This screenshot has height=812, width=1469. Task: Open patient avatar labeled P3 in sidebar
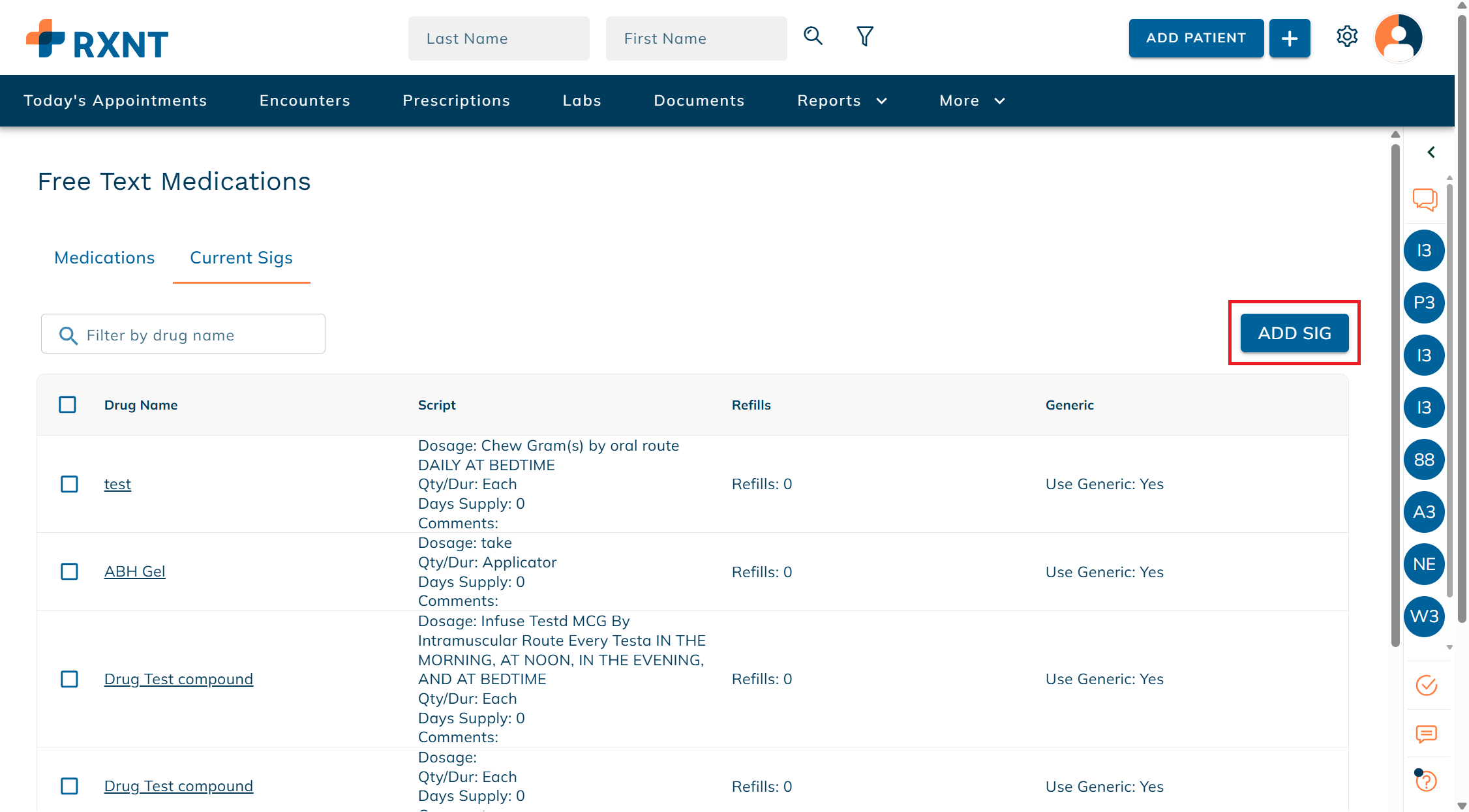(1425, 303)
